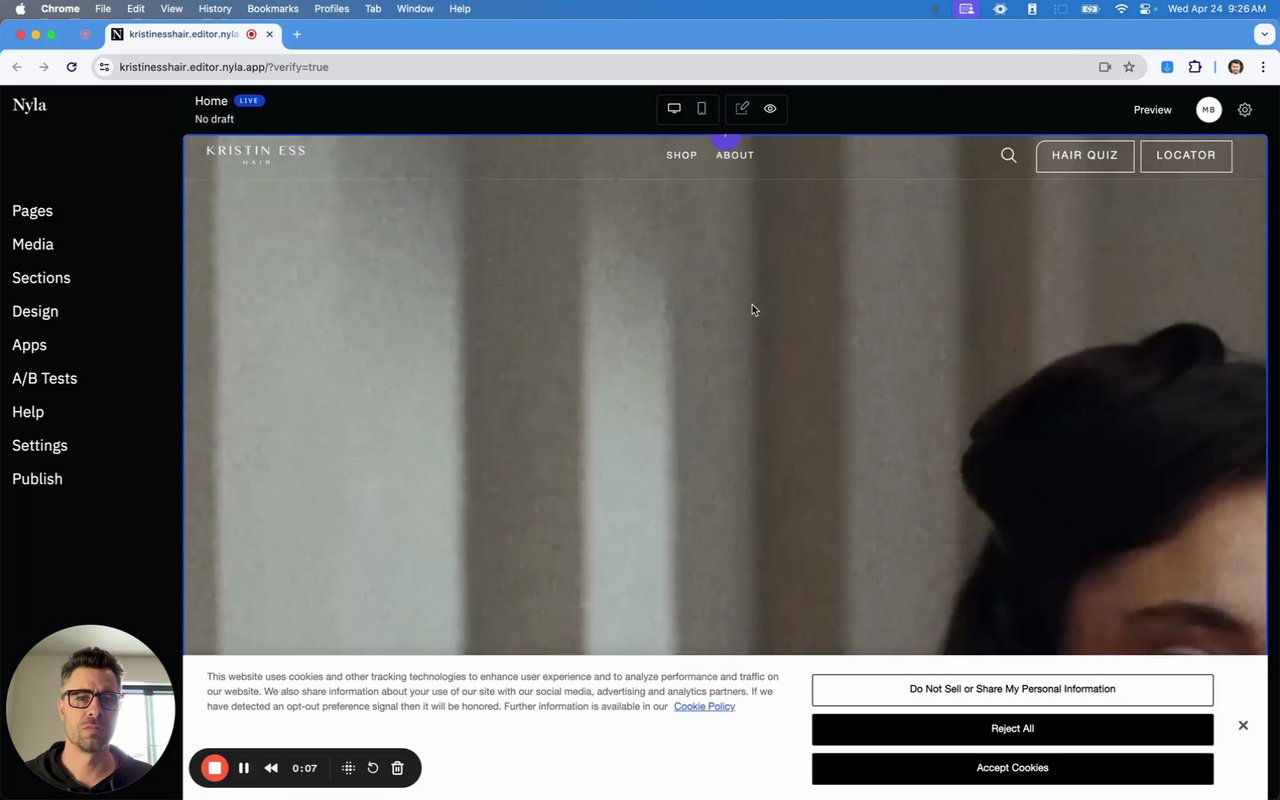Switch to desktop viewport icon
Screen dimensions: 1280x800
(674, 109)
